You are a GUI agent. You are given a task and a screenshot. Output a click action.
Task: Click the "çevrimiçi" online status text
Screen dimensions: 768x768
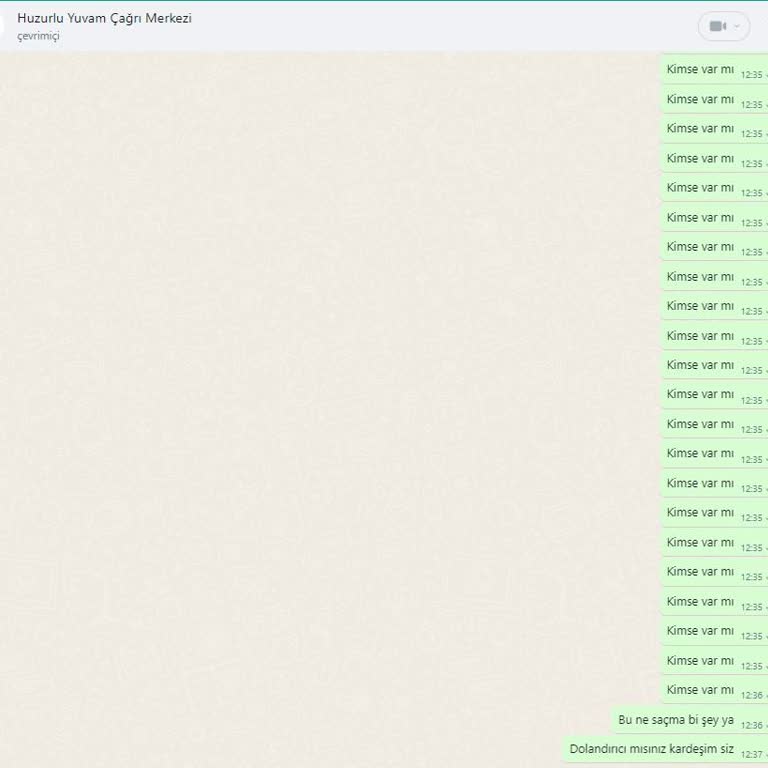pyautogui.click(x=38, y=36)
